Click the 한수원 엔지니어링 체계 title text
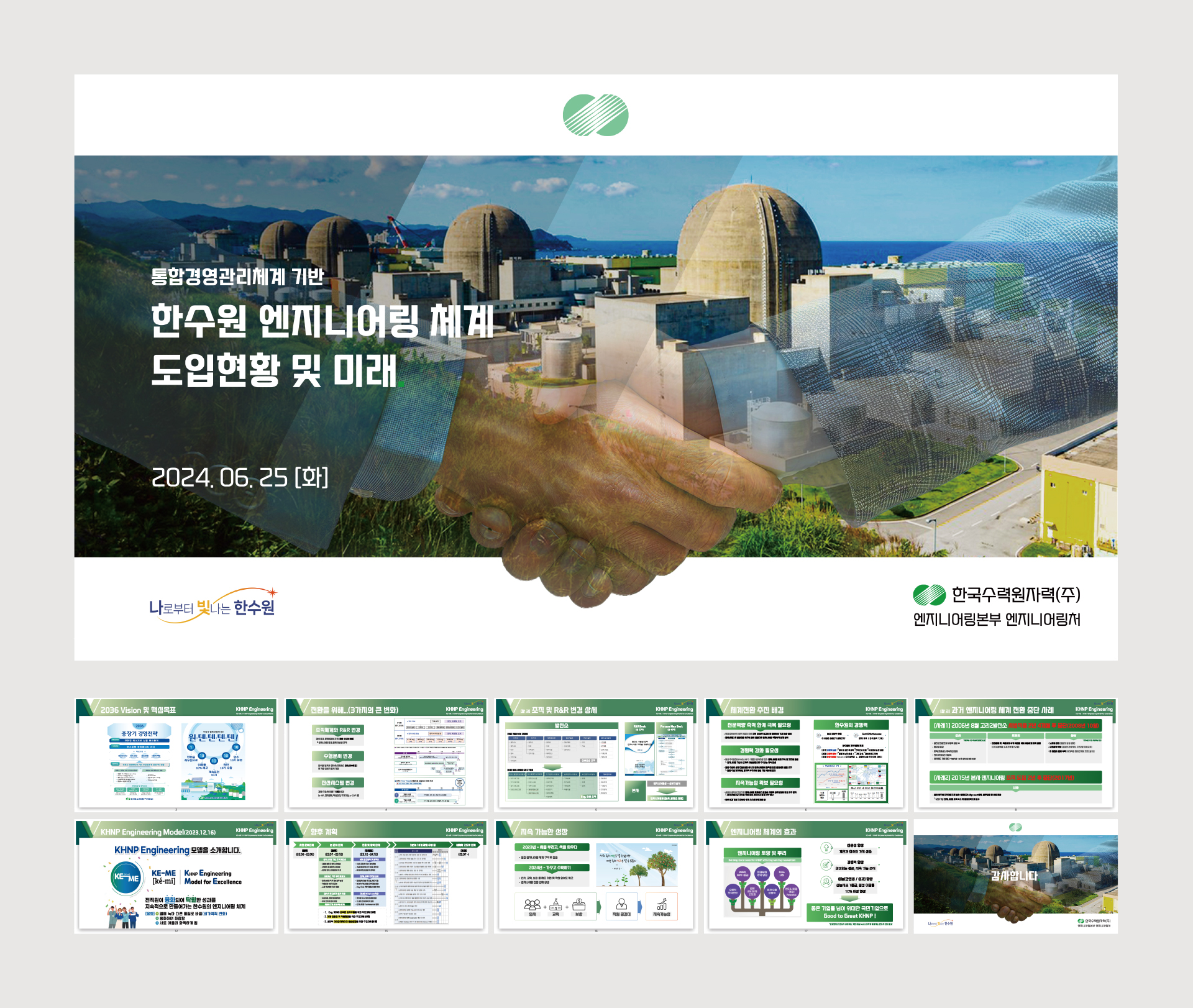1193x1008 pixels. (322, 321)
